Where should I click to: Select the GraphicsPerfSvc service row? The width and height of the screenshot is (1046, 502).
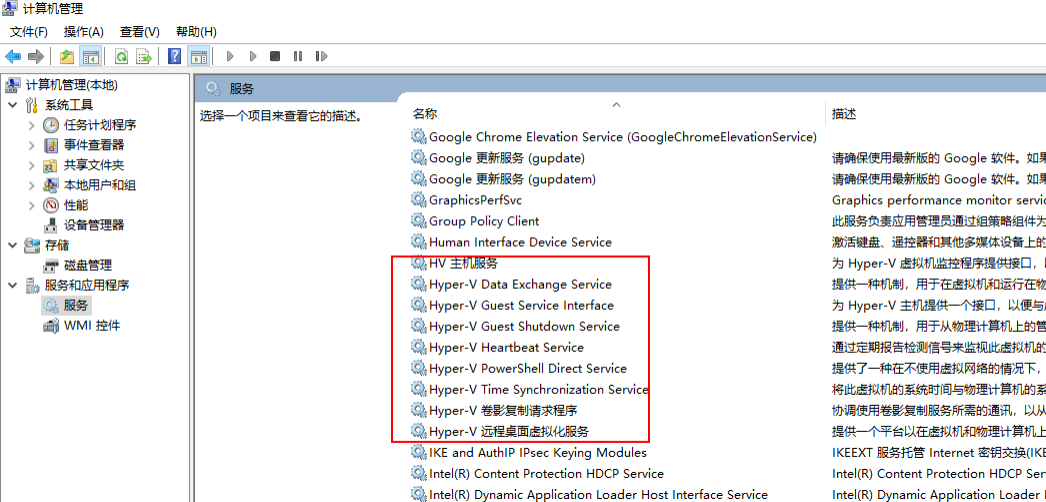click(x=476, y=200)
